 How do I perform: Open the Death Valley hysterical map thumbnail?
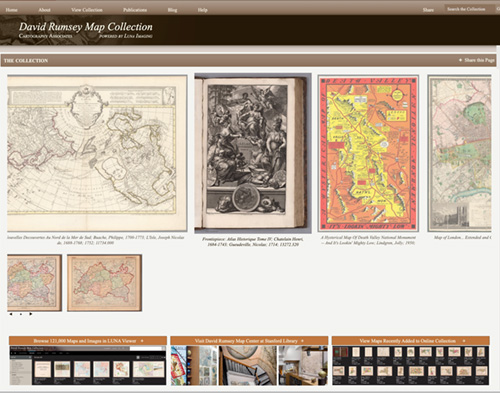[368, 153]
